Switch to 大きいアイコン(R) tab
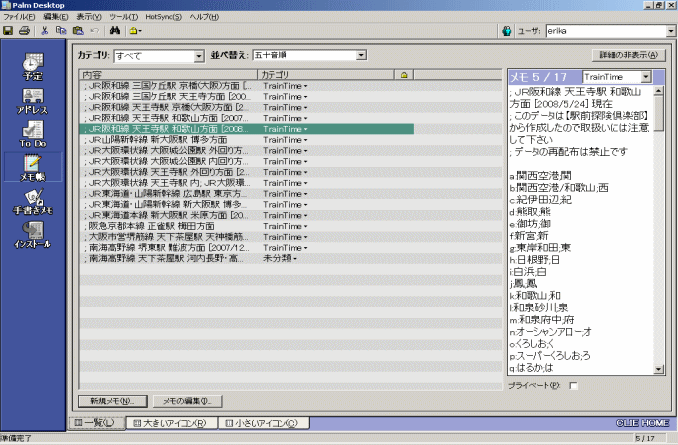 tap(171, 423)
